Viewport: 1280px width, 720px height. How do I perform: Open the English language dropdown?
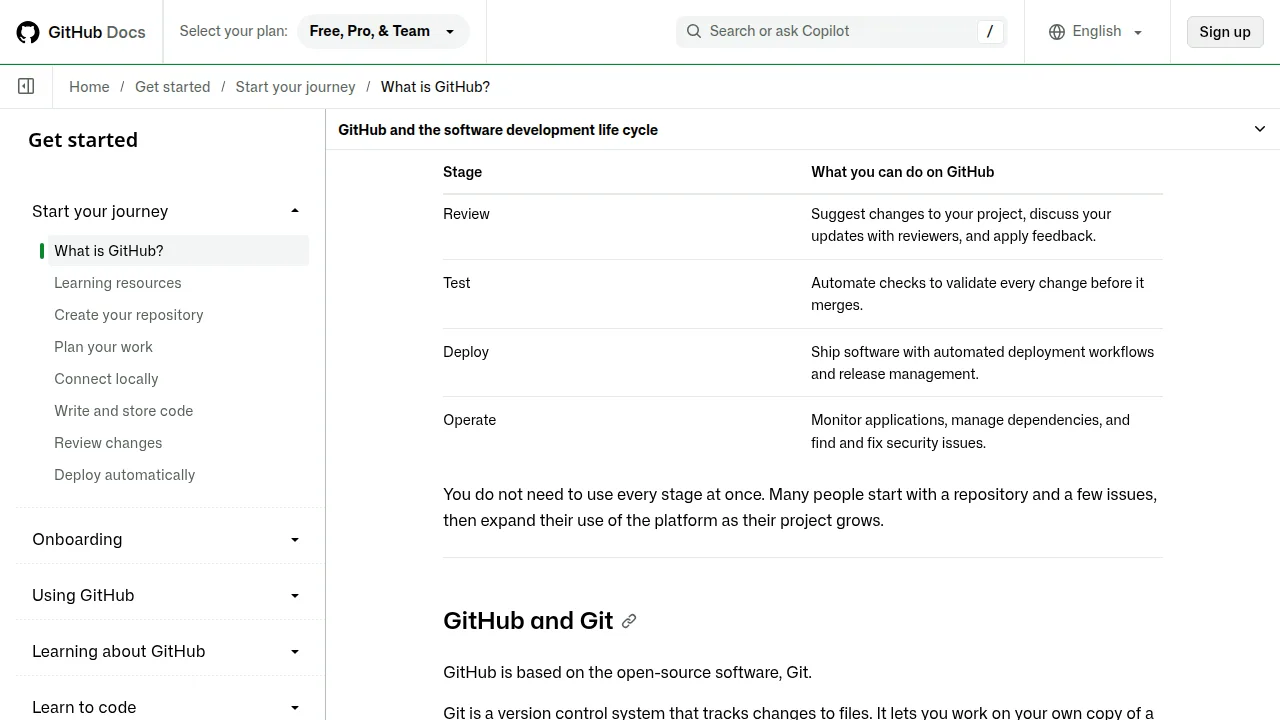(x=1096, y=31)
